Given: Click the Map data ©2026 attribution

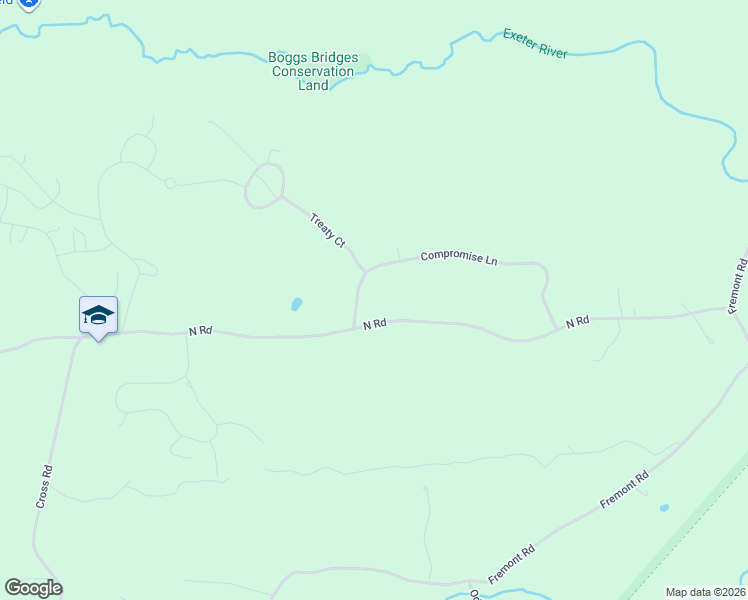Looking at the screenshot, I should (x=706, y=592).
